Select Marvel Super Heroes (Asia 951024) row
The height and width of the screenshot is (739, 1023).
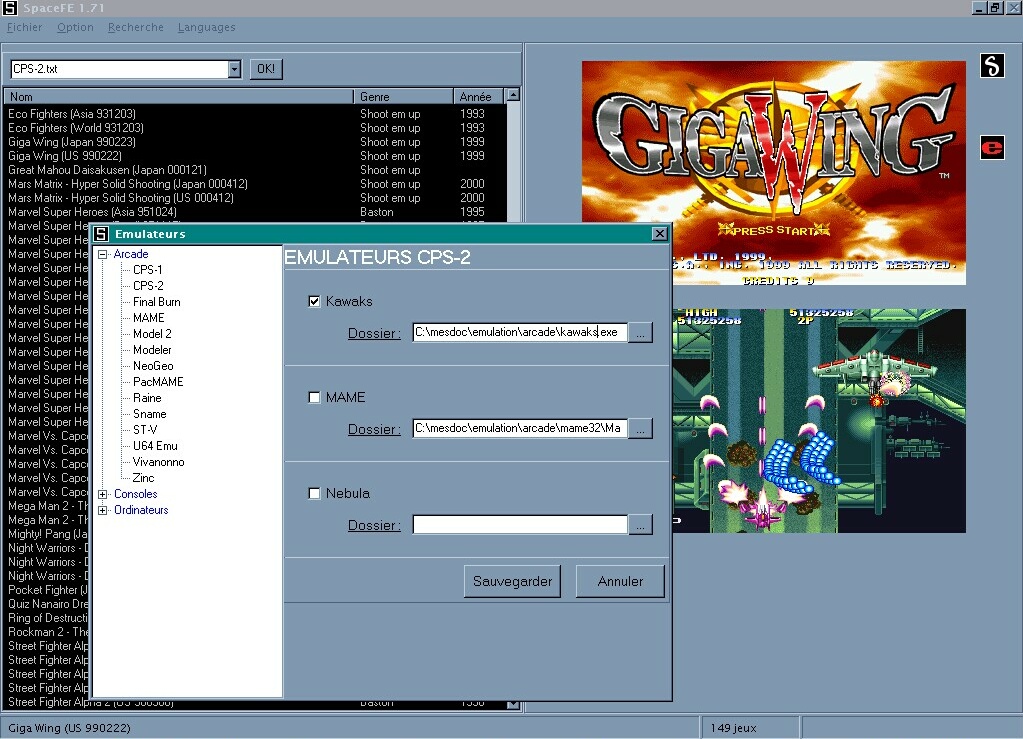(254, 212)
